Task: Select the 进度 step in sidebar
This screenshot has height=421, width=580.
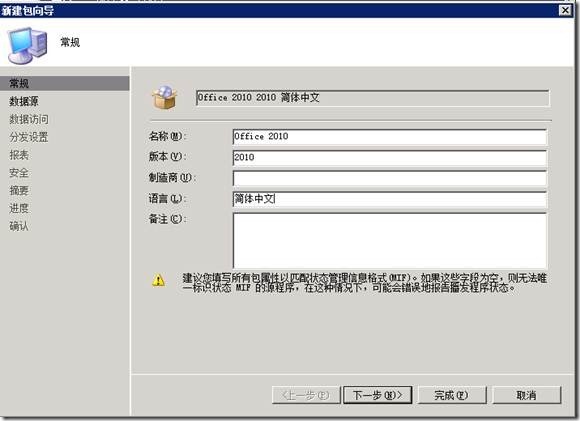Action: pos(19,208)
